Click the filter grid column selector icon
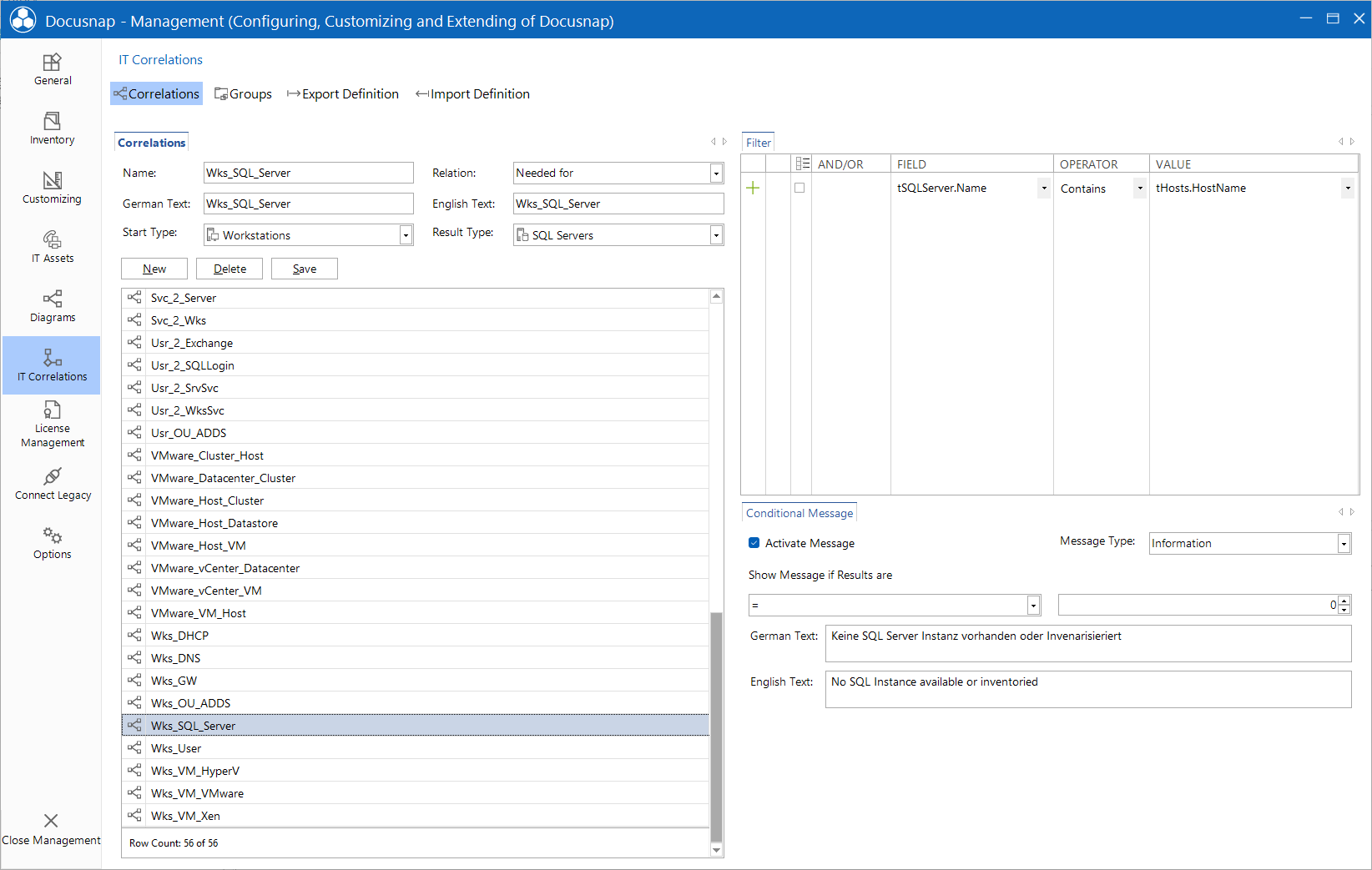 [802, 164]
